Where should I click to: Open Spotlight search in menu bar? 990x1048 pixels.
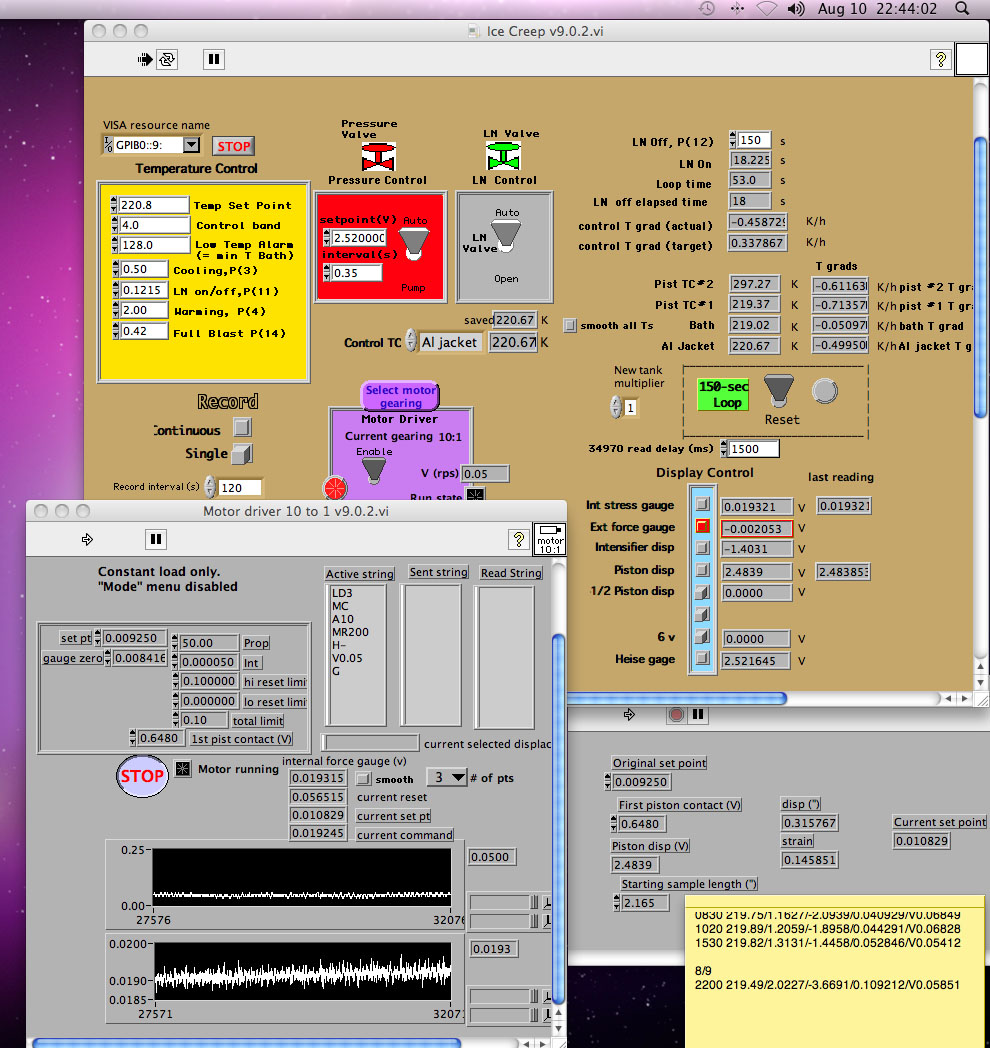(962, 9)
